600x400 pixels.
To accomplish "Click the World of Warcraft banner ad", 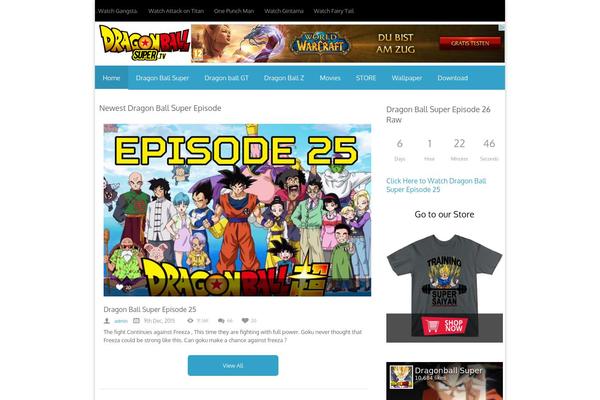I will [x=348, y=43].
